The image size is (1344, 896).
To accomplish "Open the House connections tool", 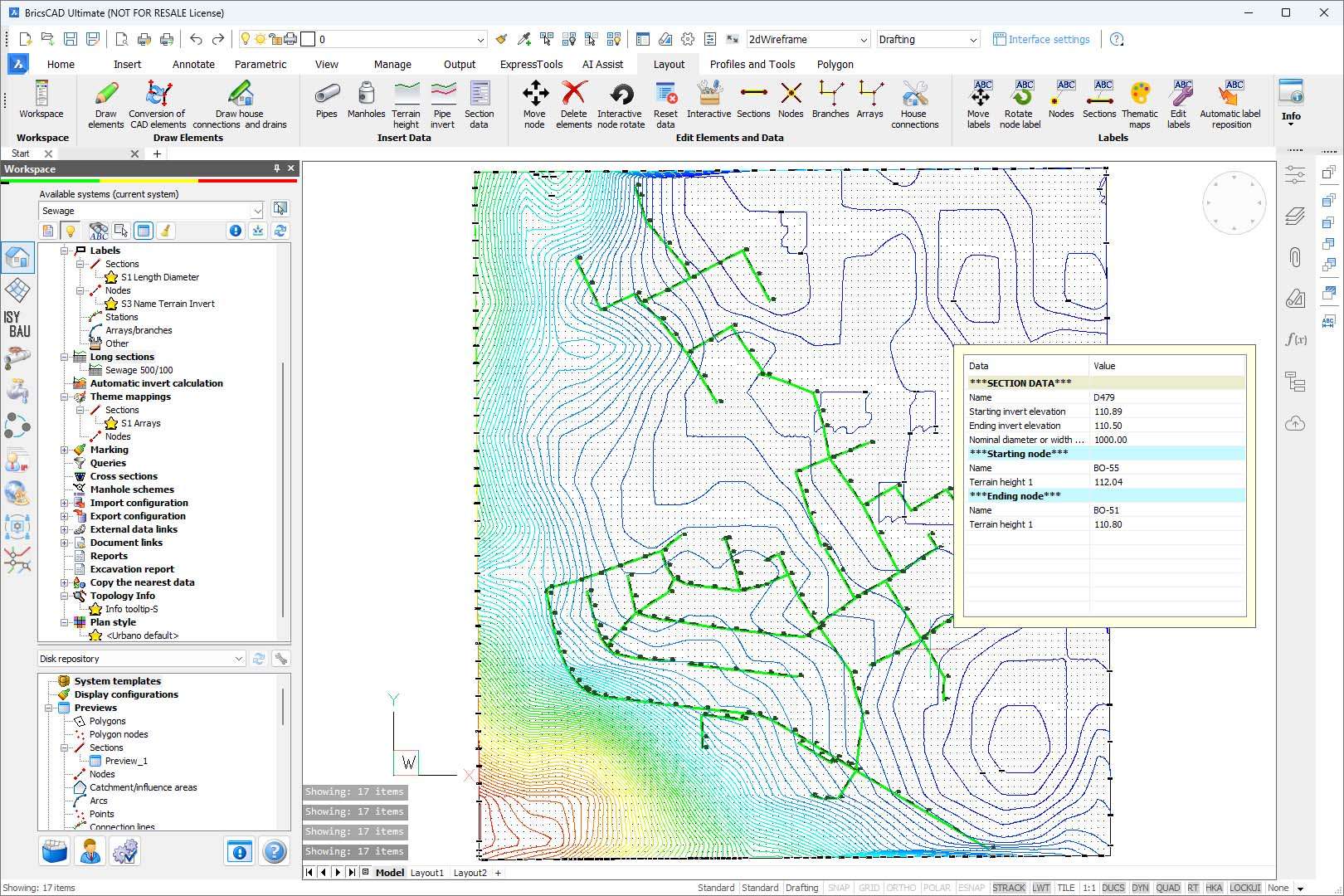I will (915, 103).
